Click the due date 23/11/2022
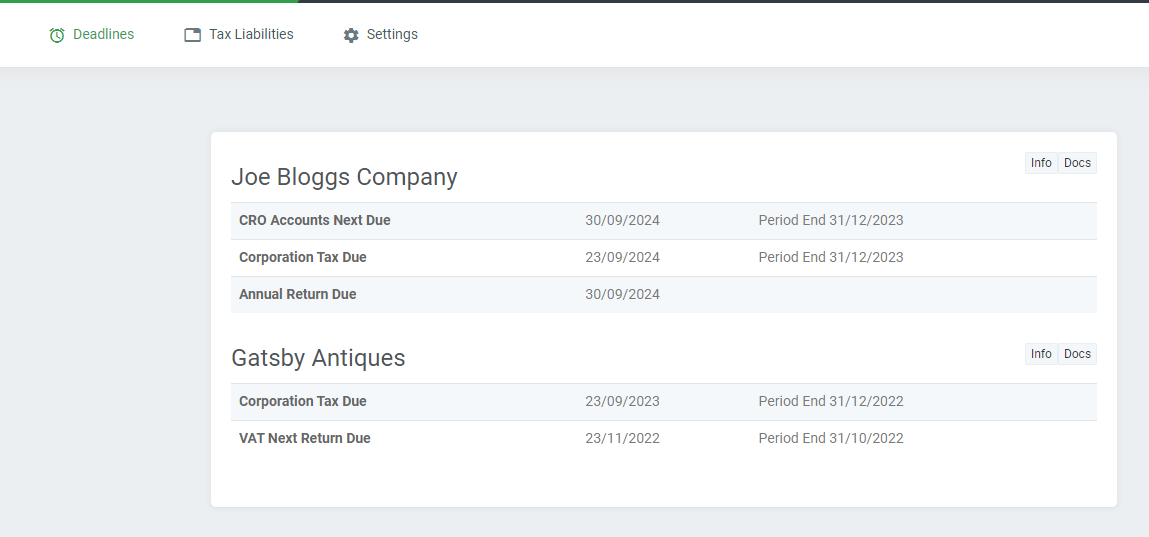This screenshot has width=1149, height=537. pos(623,438)
